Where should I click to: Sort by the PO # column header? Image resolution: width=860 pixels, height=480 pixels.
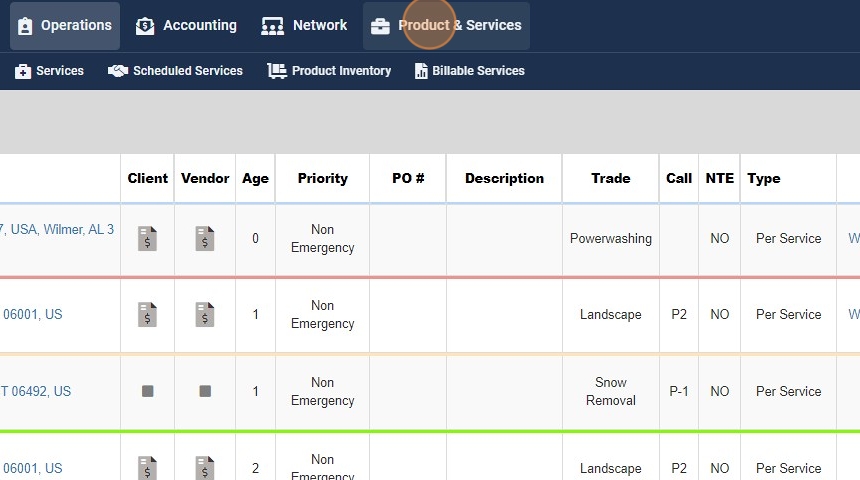pyautogui.click(x=408, y=178)
